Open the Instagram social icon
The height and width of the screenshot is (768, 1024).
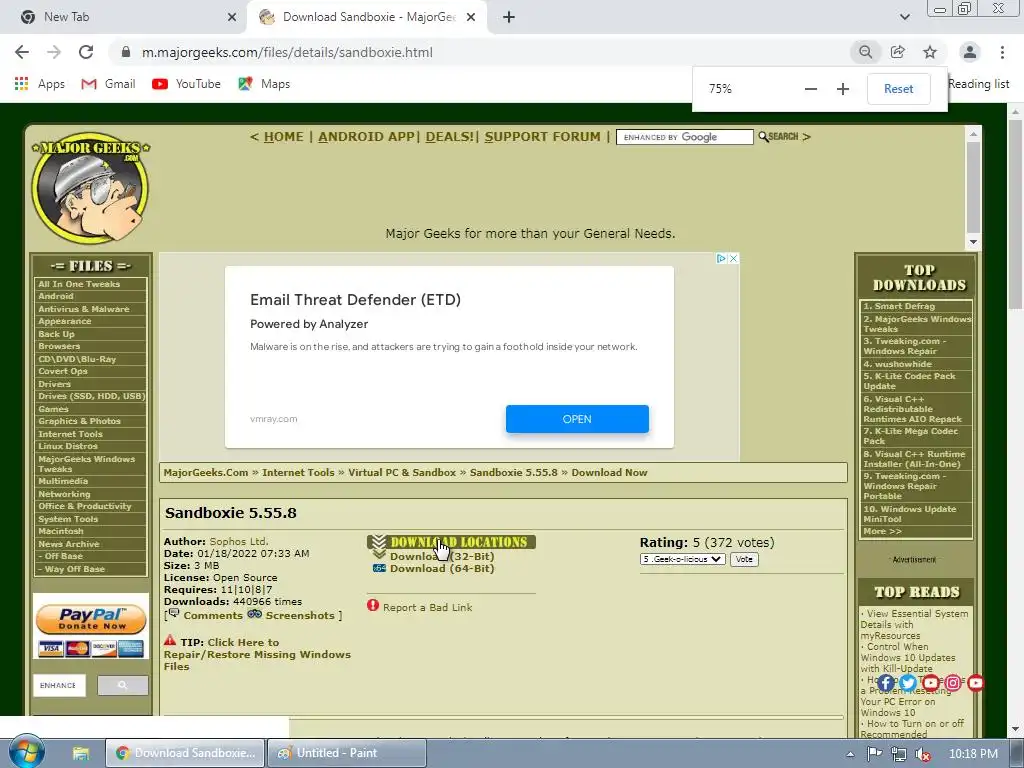953,683
